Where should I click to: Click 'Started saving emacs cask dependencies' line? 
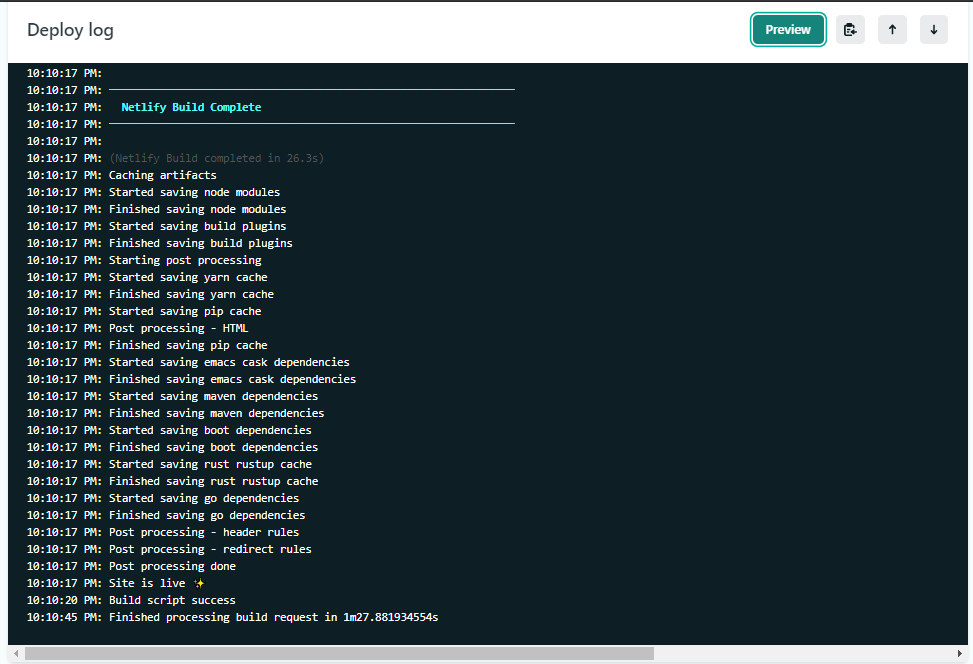pyautogui.click(x=229, y=362)
